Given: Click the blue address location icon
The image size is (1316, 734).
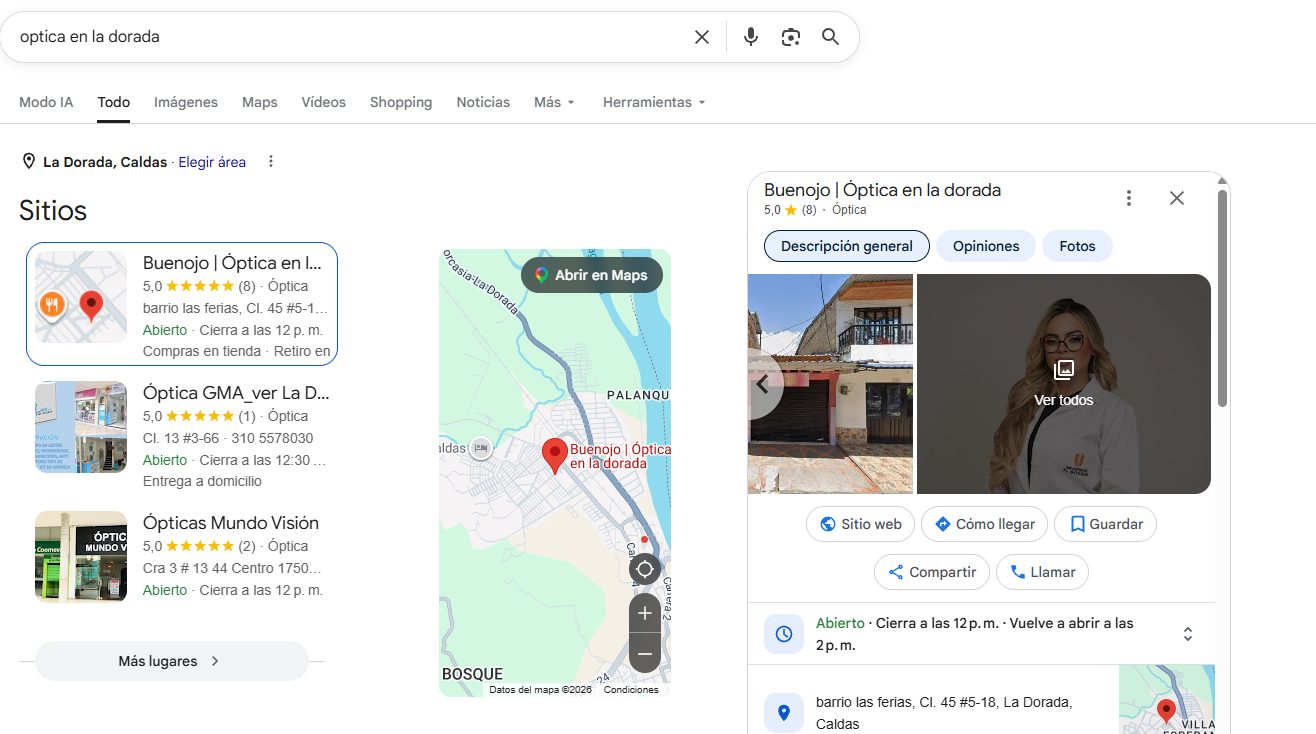Looking at the screenshot, I should coord(784,713).
